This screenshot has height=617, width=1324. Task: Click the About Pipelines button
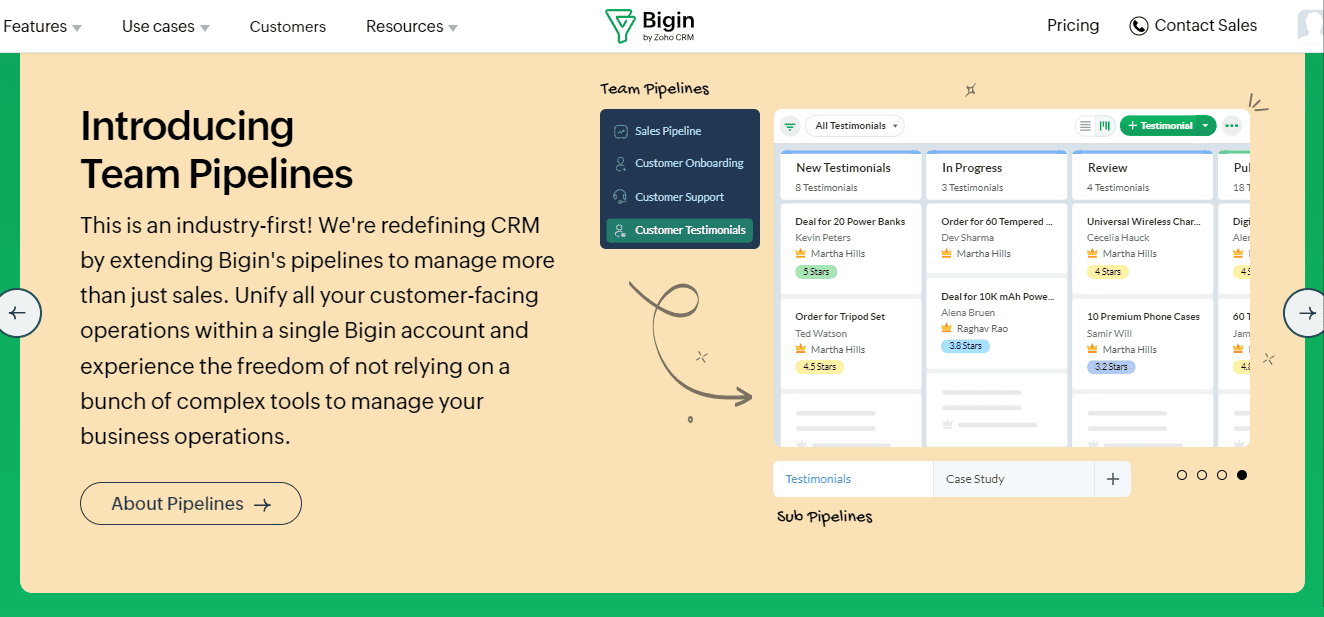point(191,504)
